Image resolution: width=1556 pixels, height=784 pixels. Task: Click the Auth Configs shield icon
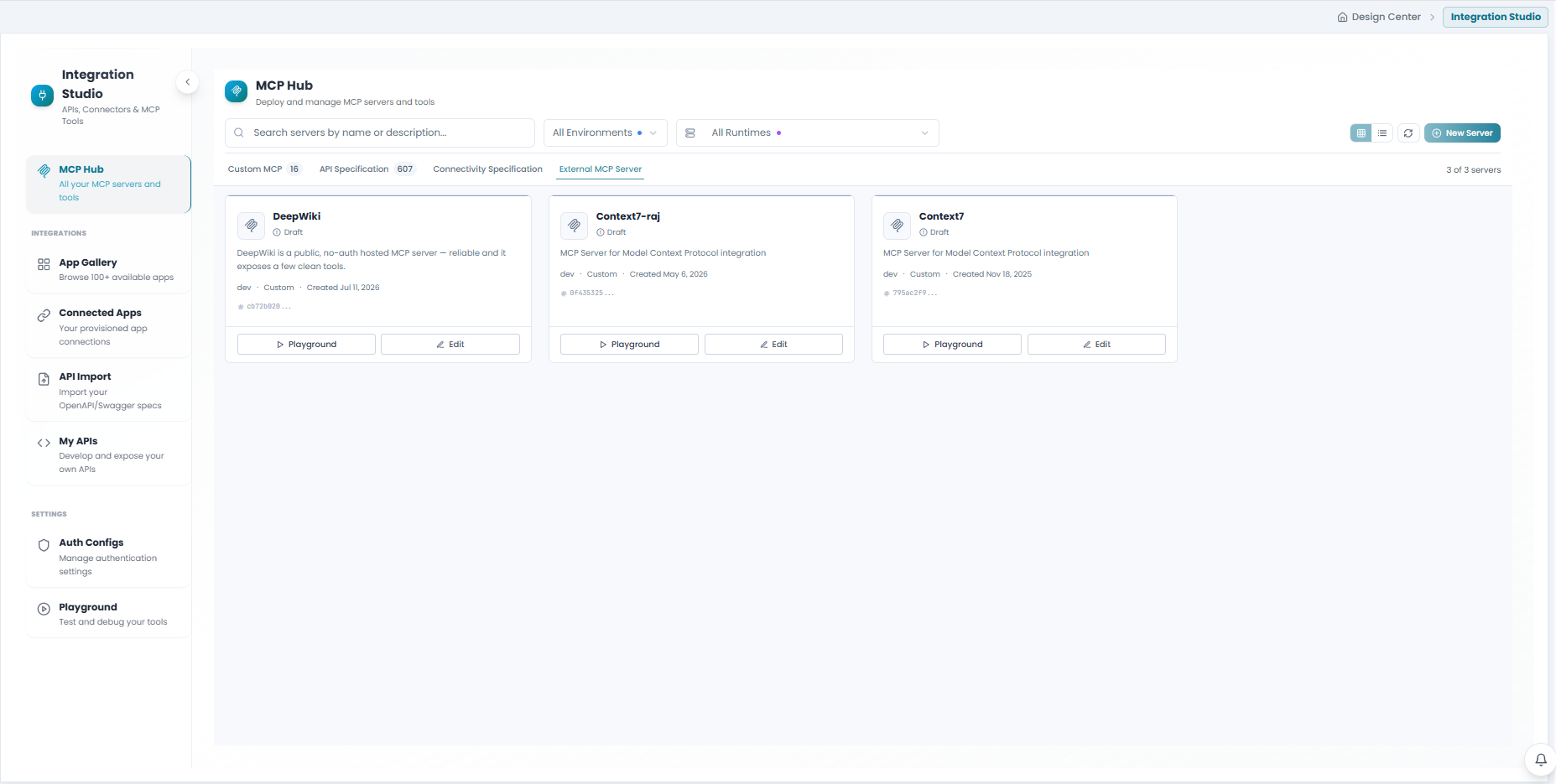tap(44, 545)
